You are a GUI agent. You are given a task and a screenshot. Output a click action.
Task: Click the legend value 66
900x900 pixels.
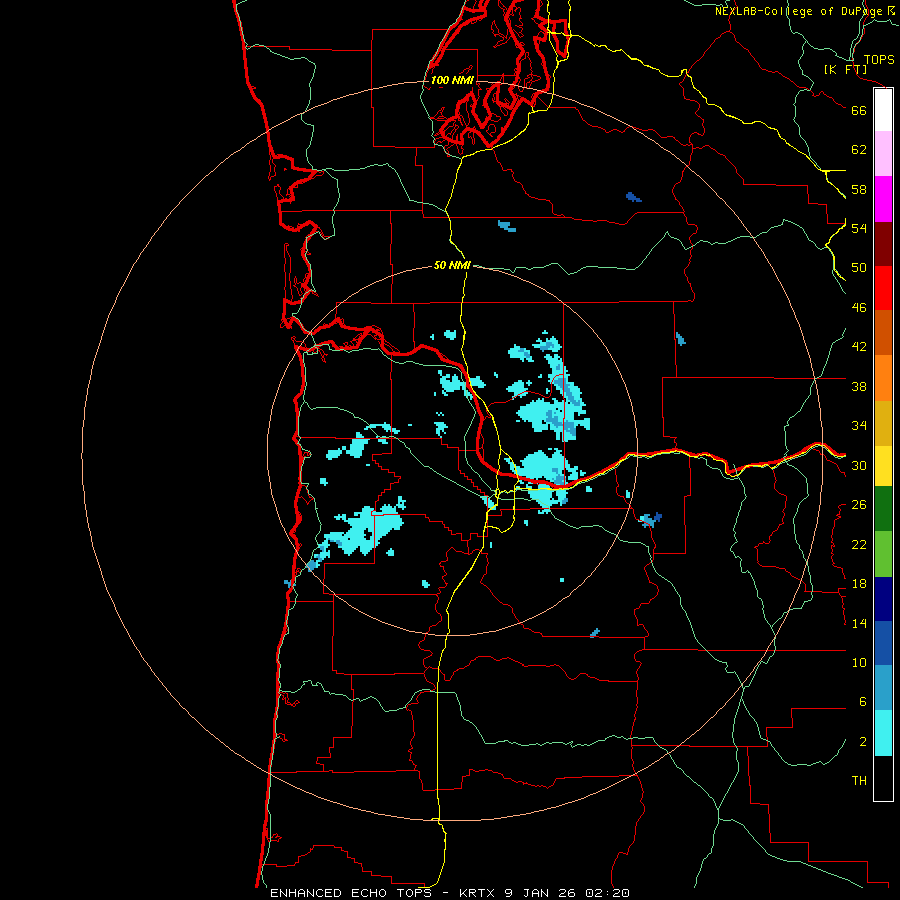click(x=859, y=110)
